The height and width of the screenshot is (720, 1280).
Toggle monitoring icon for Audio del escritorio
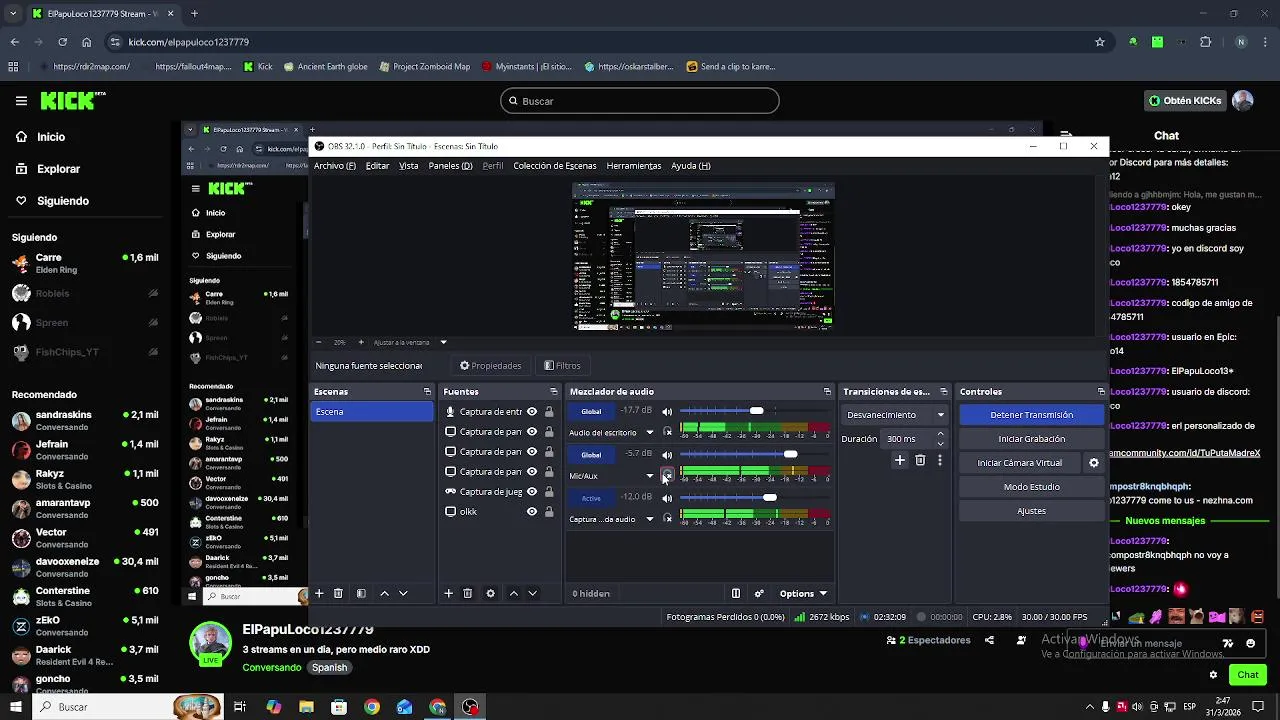pos(668,432)
